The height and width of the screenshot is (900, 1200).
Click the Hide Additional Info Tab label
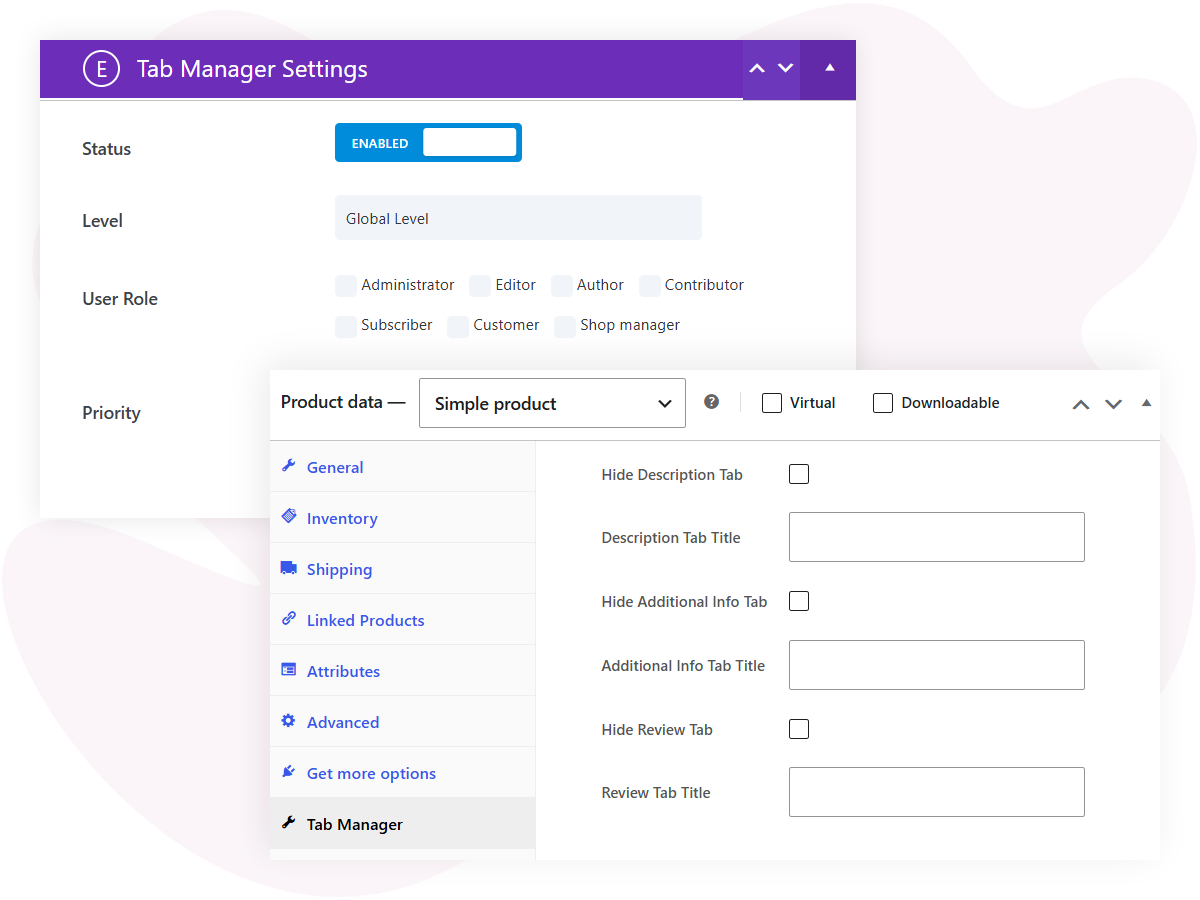[x=684, y=602]
